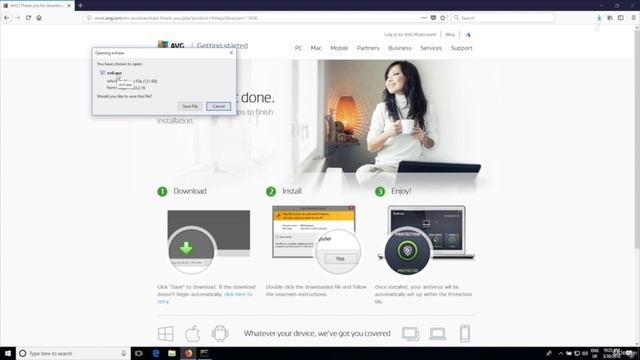Viewport: 640px width, 360px height.
Task: Open the Support menu item
Action: coord(461,48)
